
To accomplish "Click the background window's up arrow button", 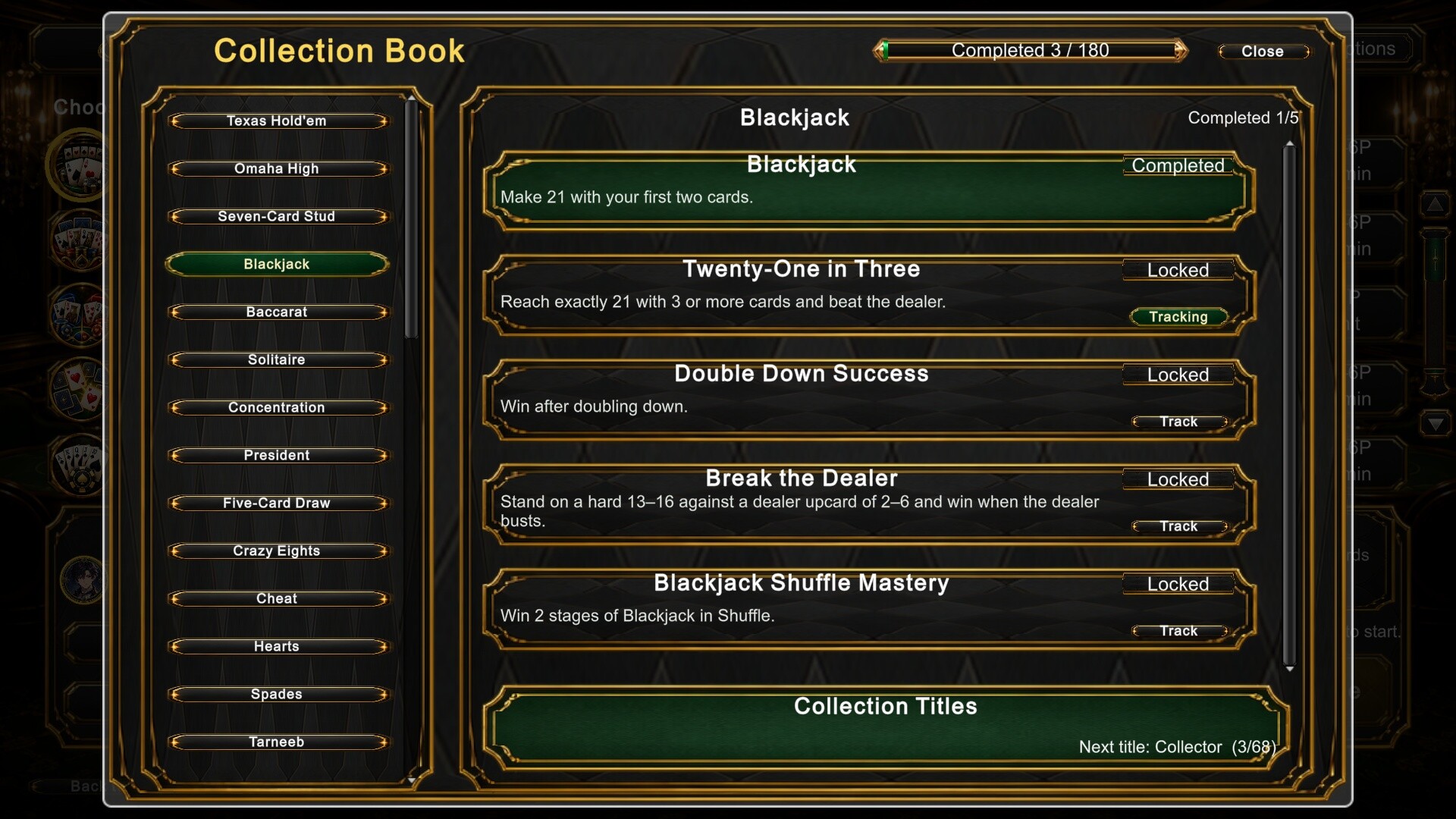I will [x=1436, y=205].
